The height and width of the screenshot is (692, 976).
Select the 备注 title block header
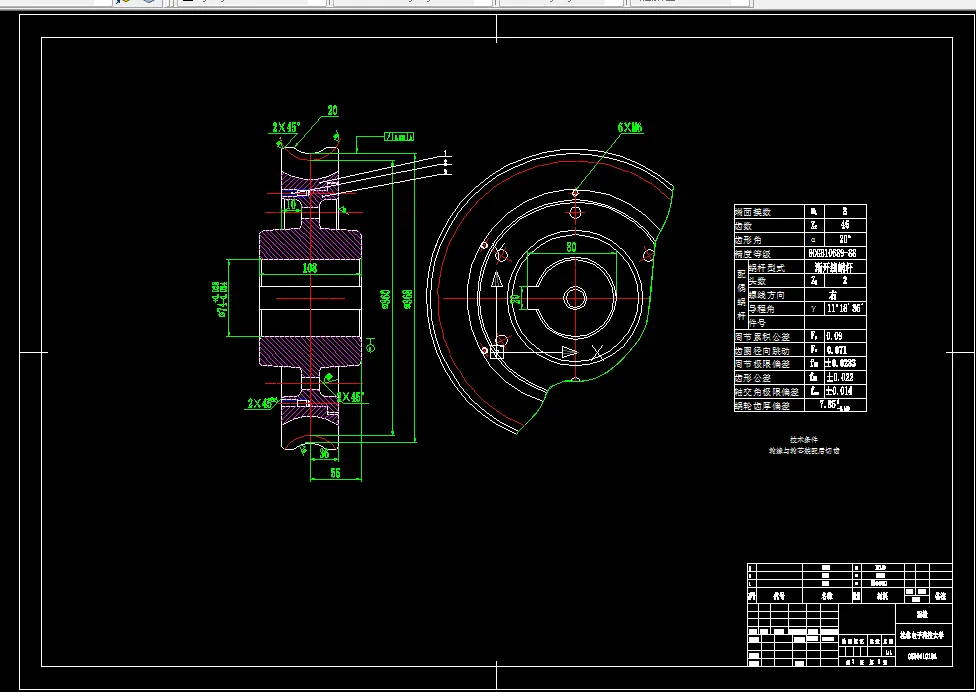(x=941, y=596)
